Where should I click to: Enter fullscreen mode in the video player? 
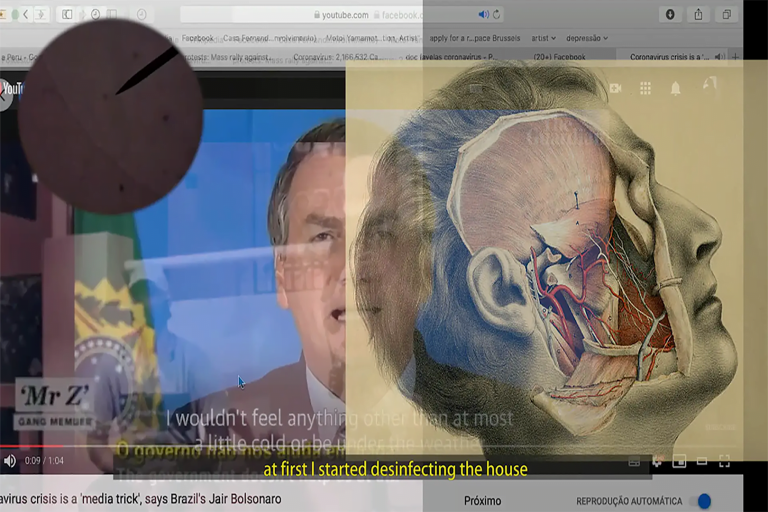pyautogui.click(x=725, y=461)
